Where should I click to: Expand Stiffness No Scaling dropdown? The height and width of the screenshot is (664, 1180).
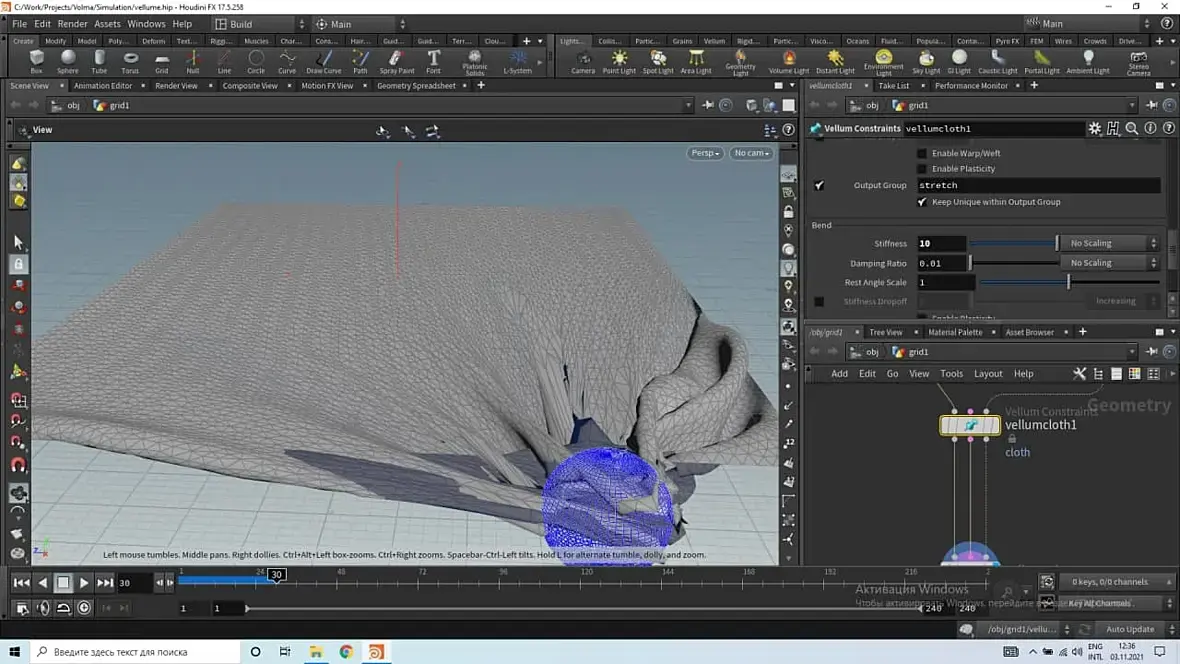point(1108,243)
